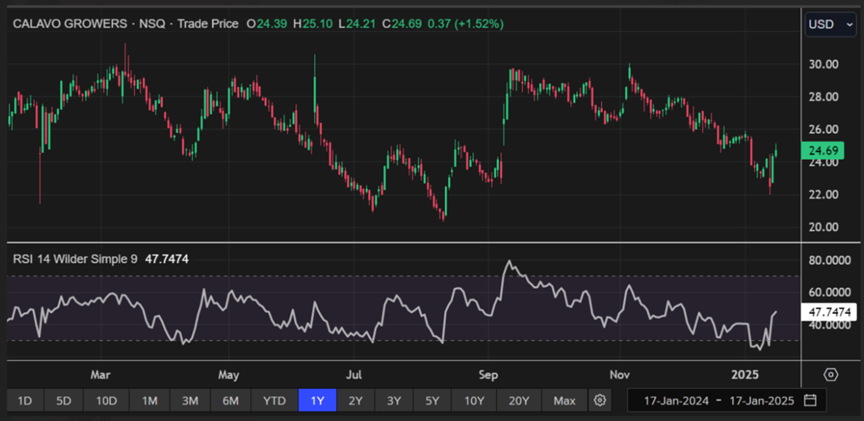This screenshot has width=864, height=421.
Task: Click the 20.00 price axis label
Action: coord(823,227)
